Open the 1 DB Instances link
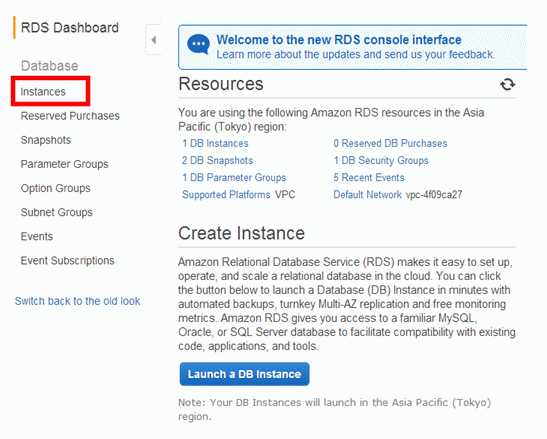 tap(215, 143)
